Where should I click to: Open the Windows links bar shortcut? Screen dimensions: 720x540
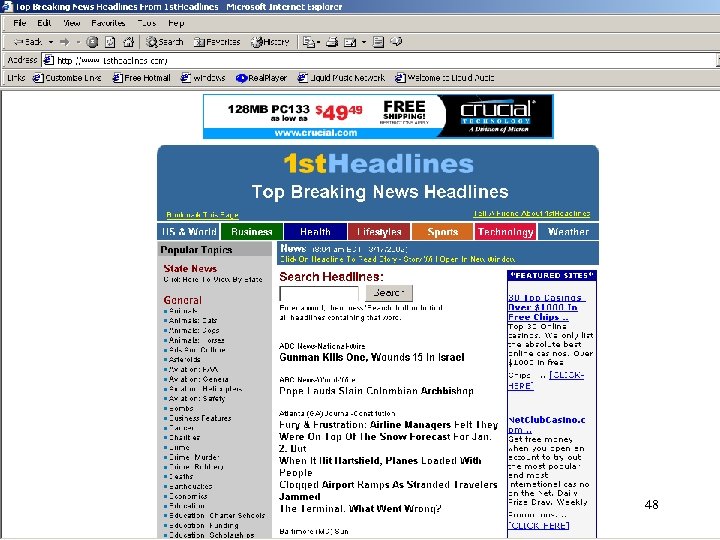coord(202,78)
